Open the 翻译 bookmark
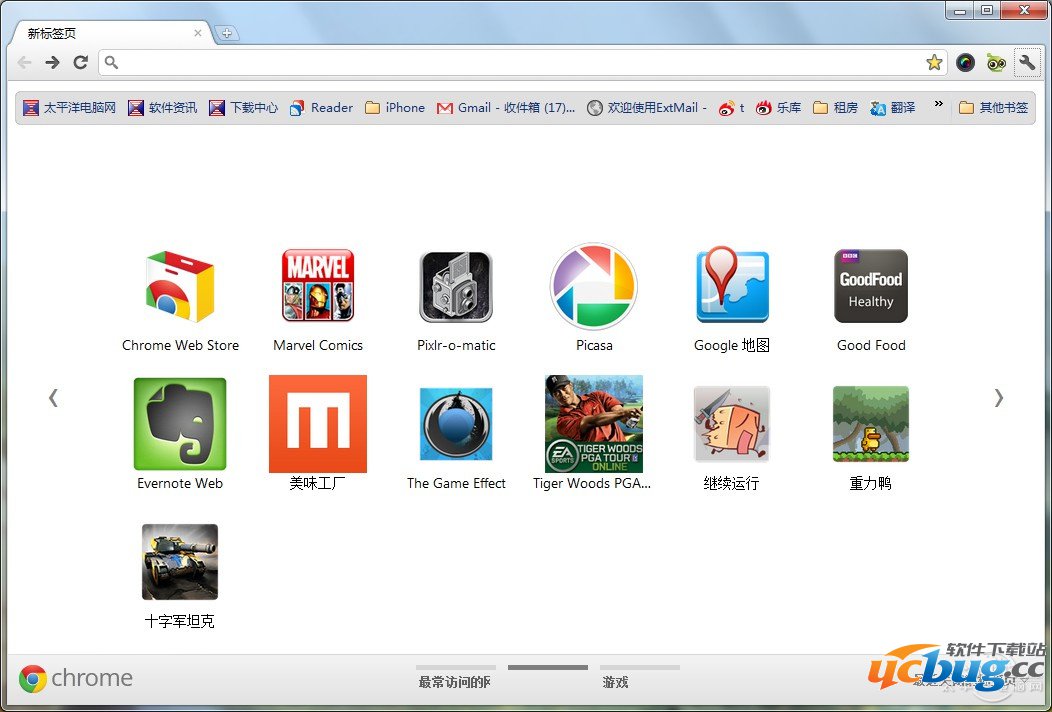The image size is (1052, 712). tap(892, 107)
